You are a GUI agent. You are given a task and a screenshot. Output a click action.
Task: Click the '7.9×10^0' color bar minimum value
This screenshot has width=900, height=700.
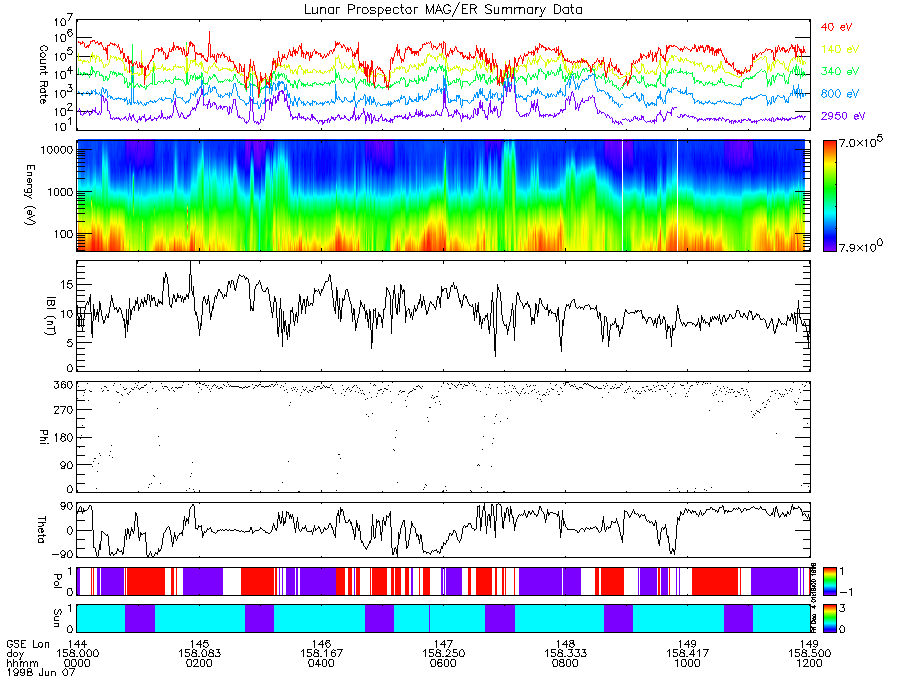pos(861,246)
